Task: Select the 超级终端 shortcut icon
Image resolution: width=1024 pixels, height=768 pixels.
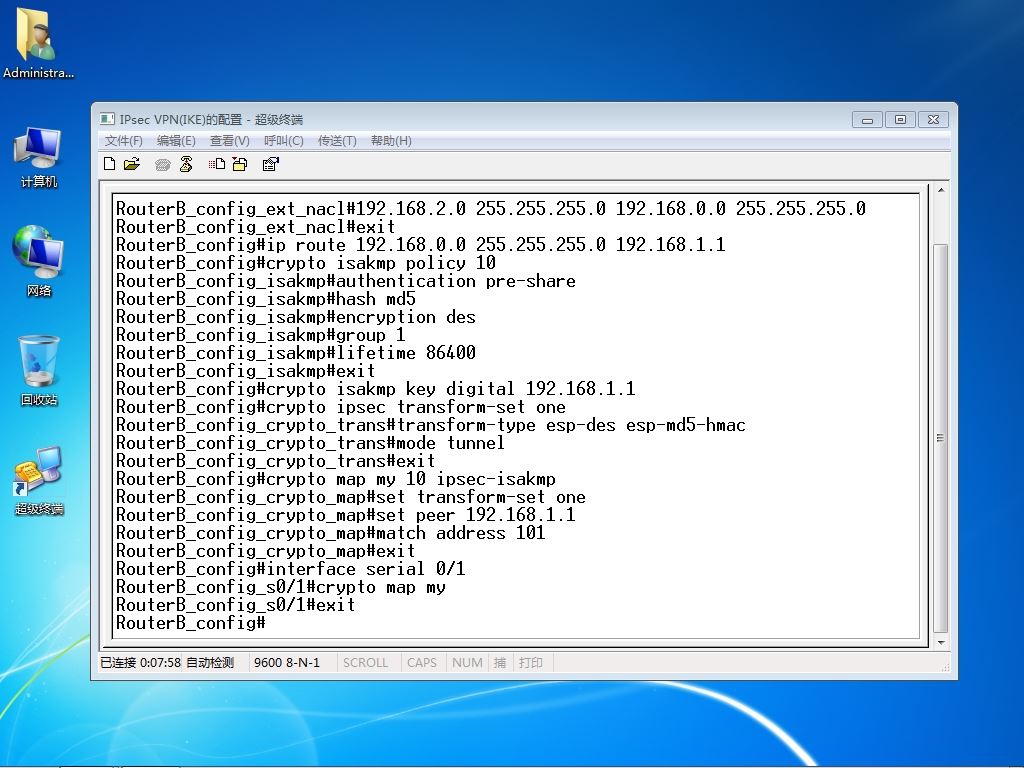Action: pyautogui.click(x=38, y=481)
